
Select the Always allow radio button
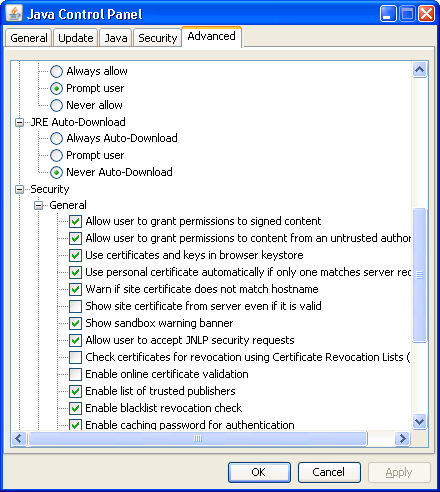click(56, 71)
